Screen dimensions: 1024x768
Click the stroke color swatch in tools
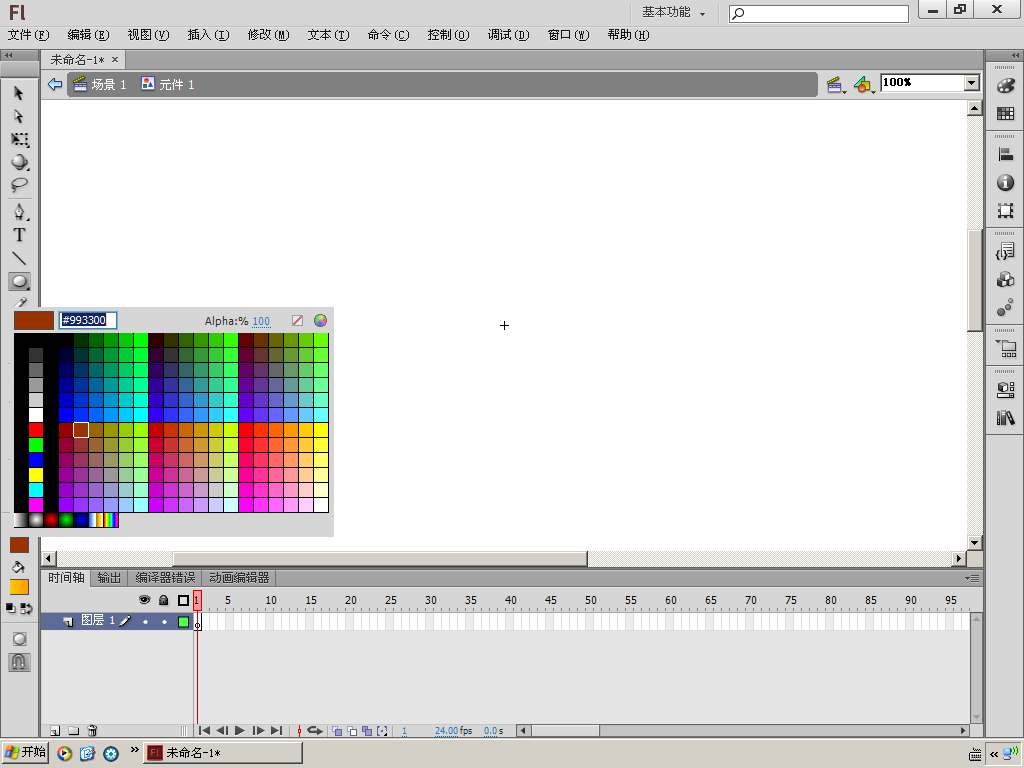pos(19,545)
